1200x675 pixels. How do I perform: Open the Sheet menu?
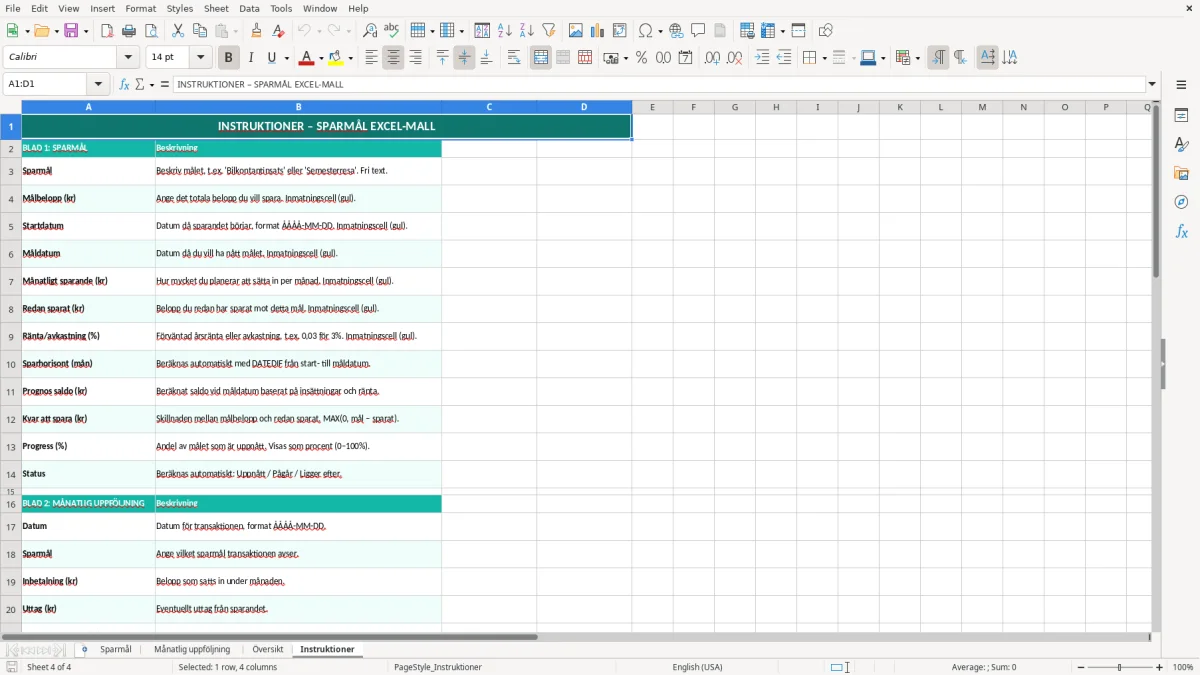click(216, 9)
